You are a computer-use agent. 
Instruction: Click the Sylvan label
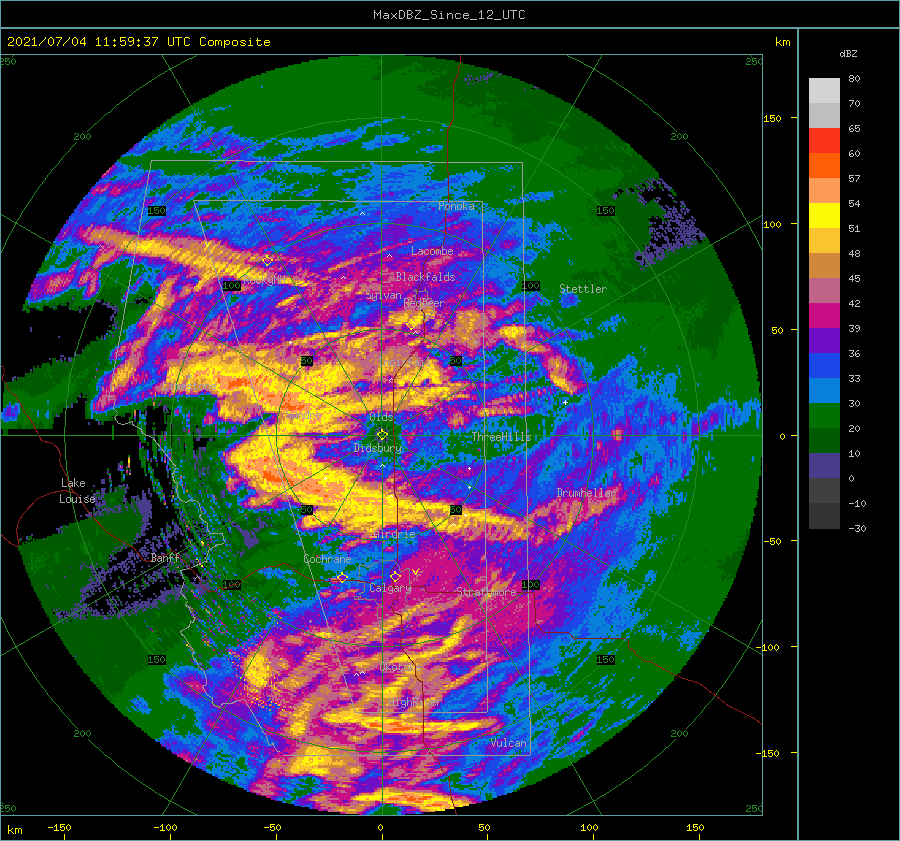tap(383, 295)
